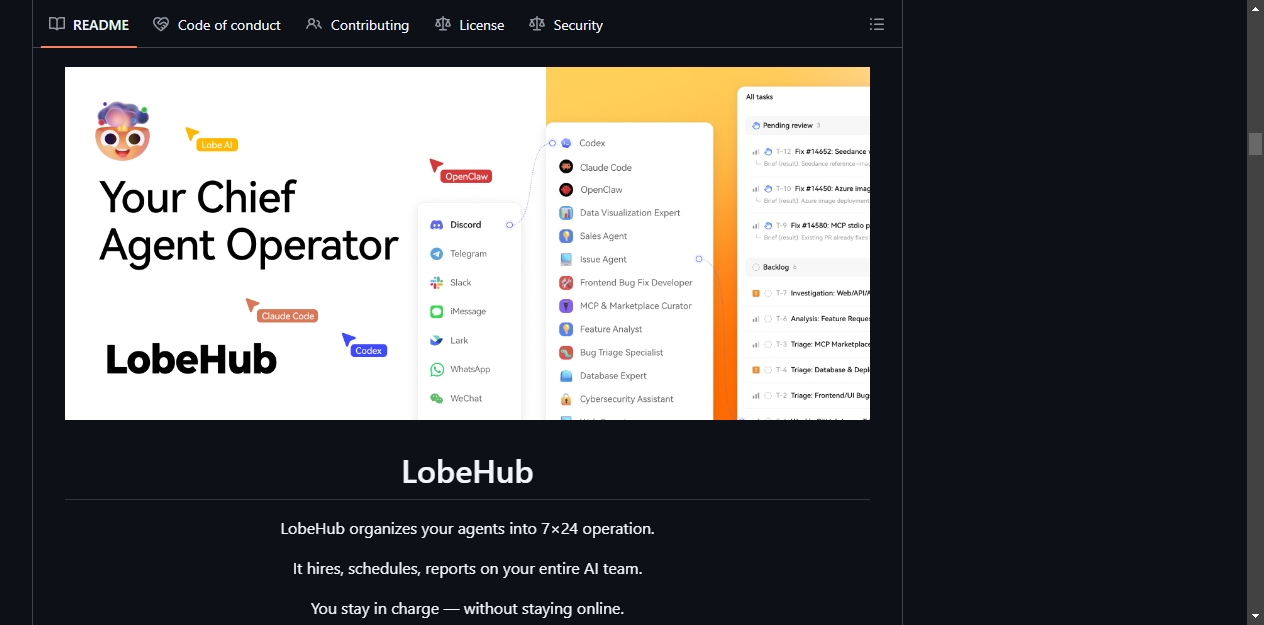Click the blue Codex cursor tag
The width and height of the screenshot is (1264, 625).
[x=369, y=351]
